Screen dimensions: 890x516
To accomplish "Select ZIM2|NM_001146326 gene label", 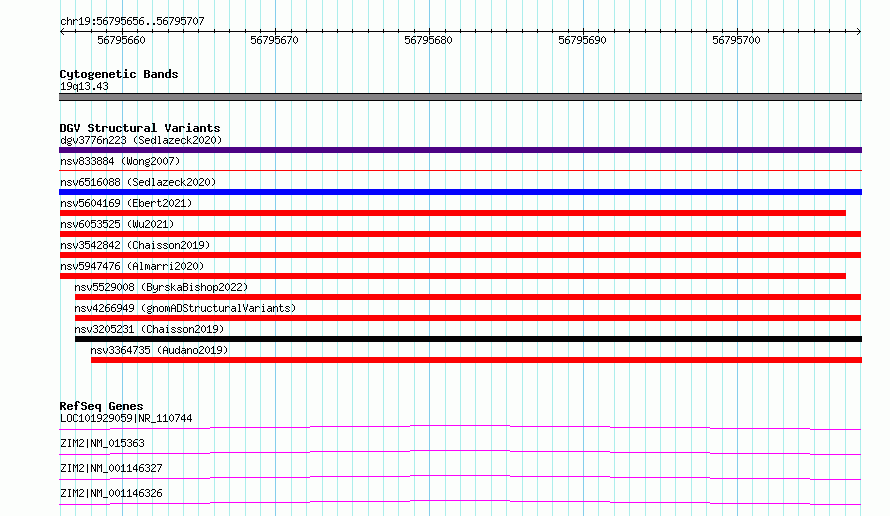I will [111, 493].
